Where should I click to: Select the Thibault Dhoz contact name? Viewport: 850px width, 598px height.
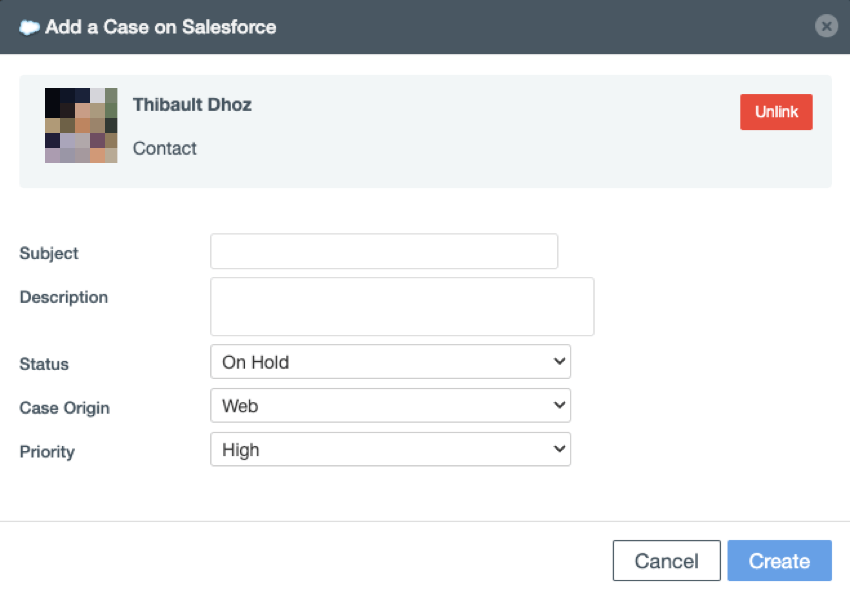[x=192, y=104]
